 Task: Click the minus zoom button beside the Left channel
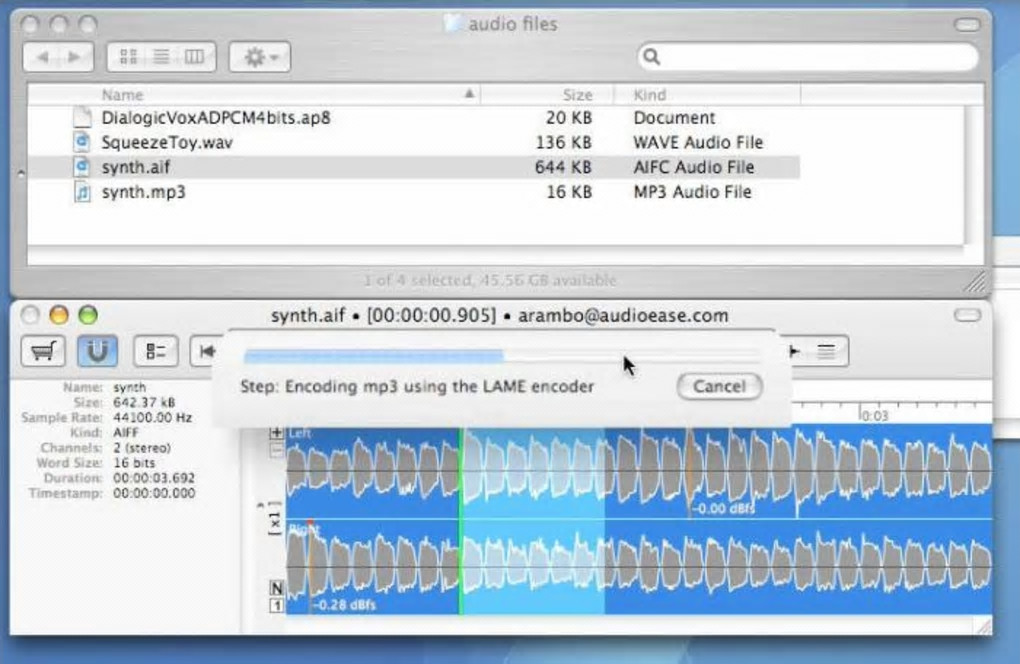pos(276,449)
